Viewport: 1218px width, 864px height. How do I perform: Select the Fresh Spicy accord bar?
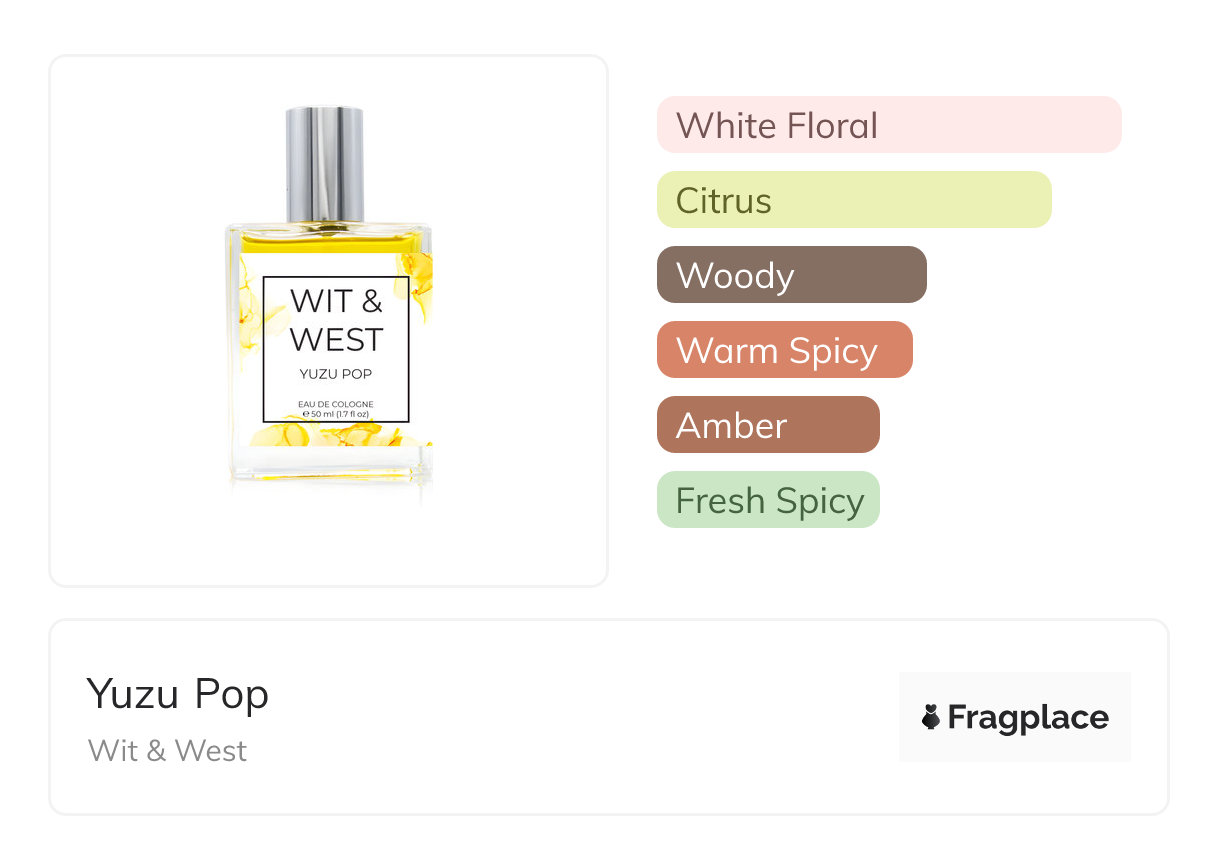[x=767, y=500]
